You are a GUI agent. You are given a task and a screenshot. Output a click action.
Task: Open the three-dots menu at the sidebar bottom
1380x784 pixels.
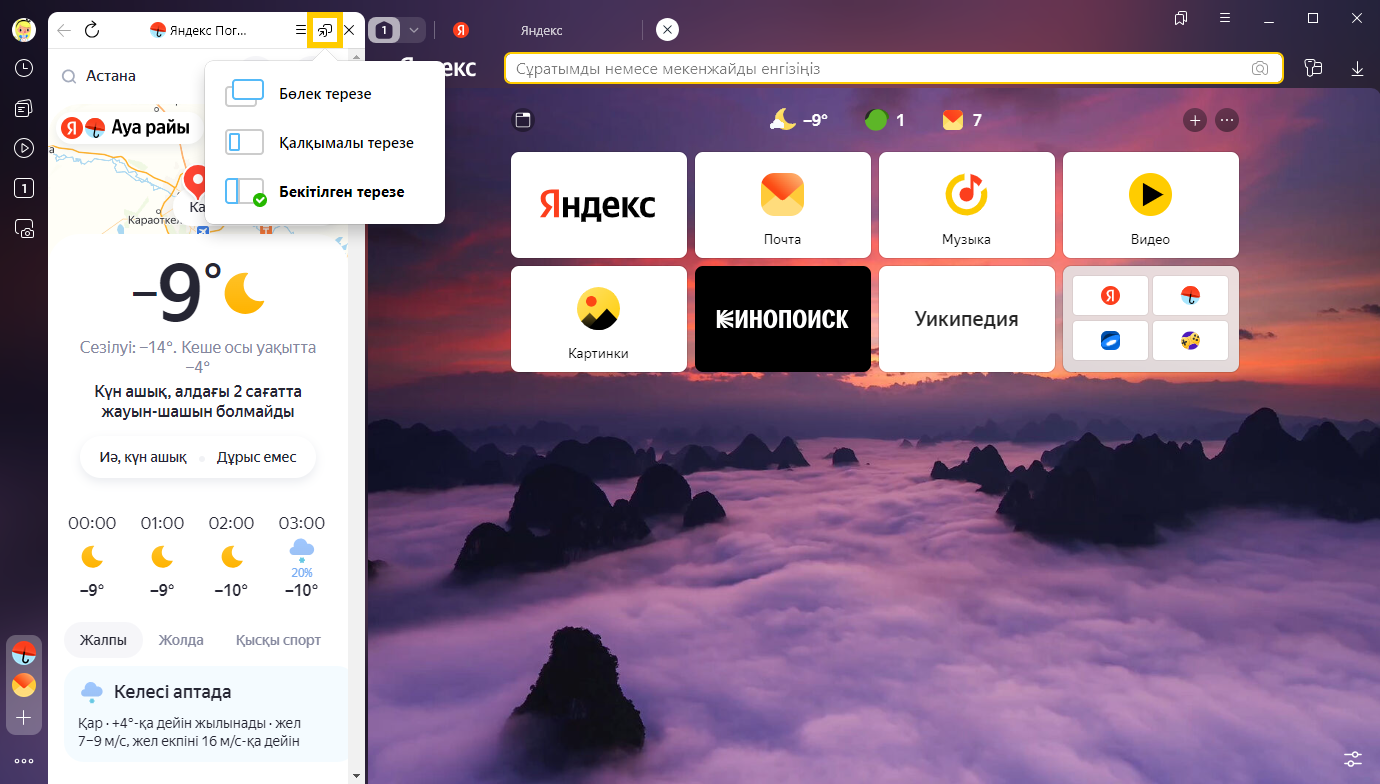24,761
